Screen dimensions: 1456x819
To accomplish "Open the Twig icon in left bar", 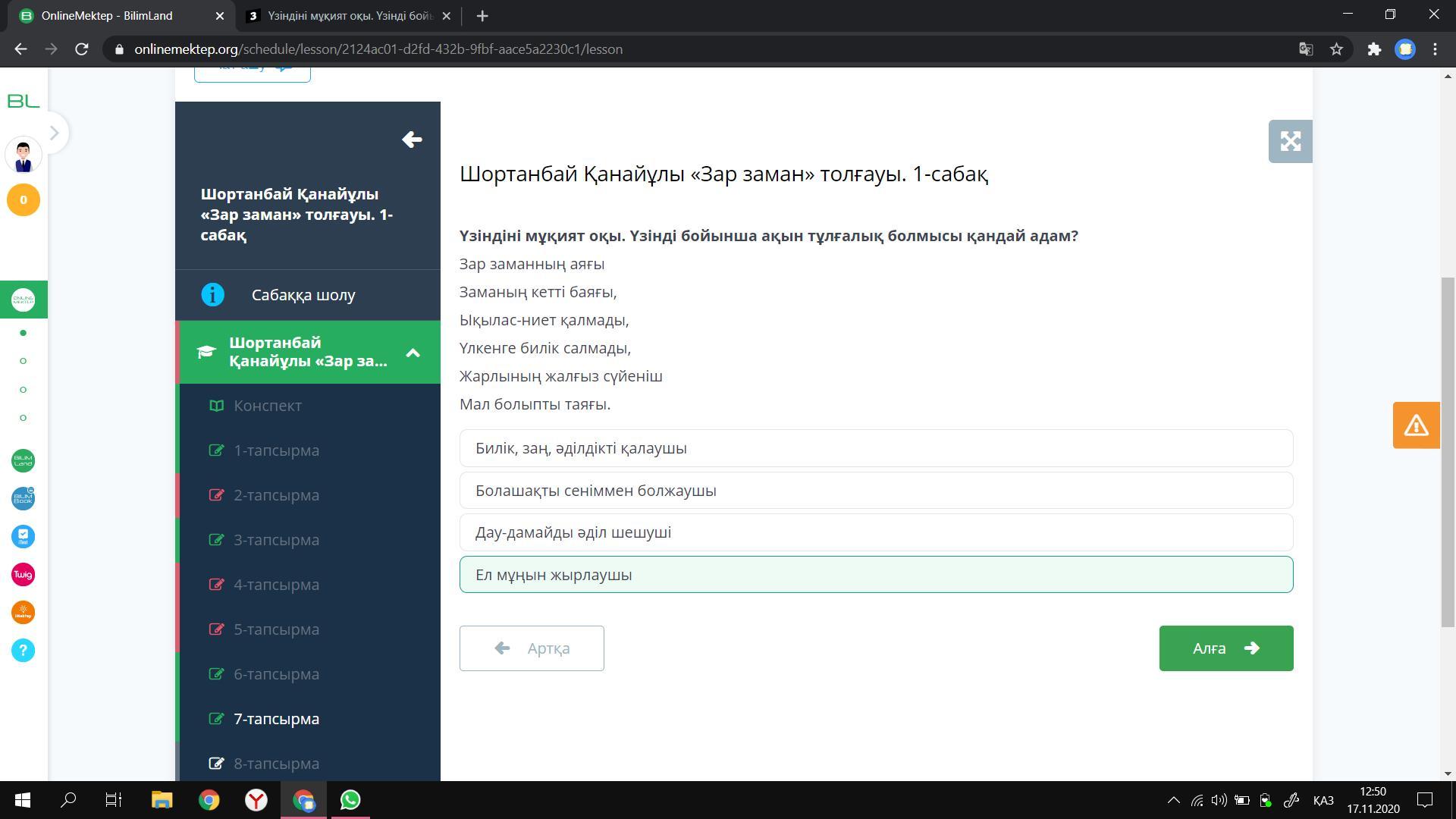I will click(23, 575).
